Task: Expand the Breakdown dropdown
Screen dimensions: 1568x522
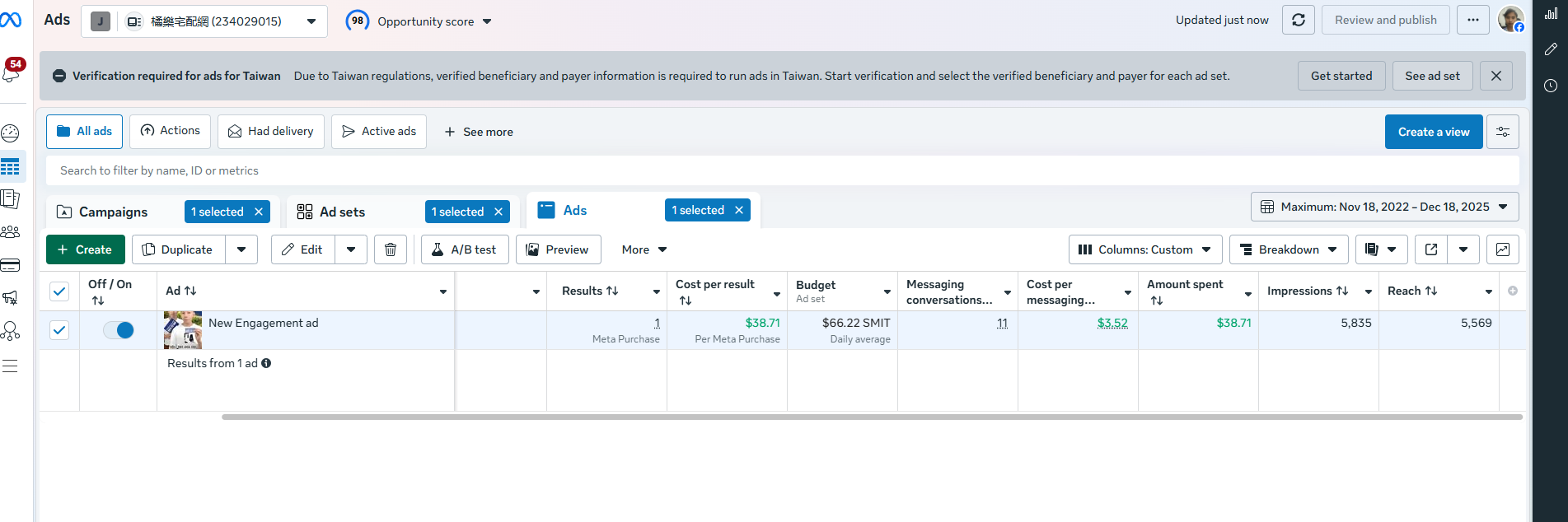Action: [1288, 249]
